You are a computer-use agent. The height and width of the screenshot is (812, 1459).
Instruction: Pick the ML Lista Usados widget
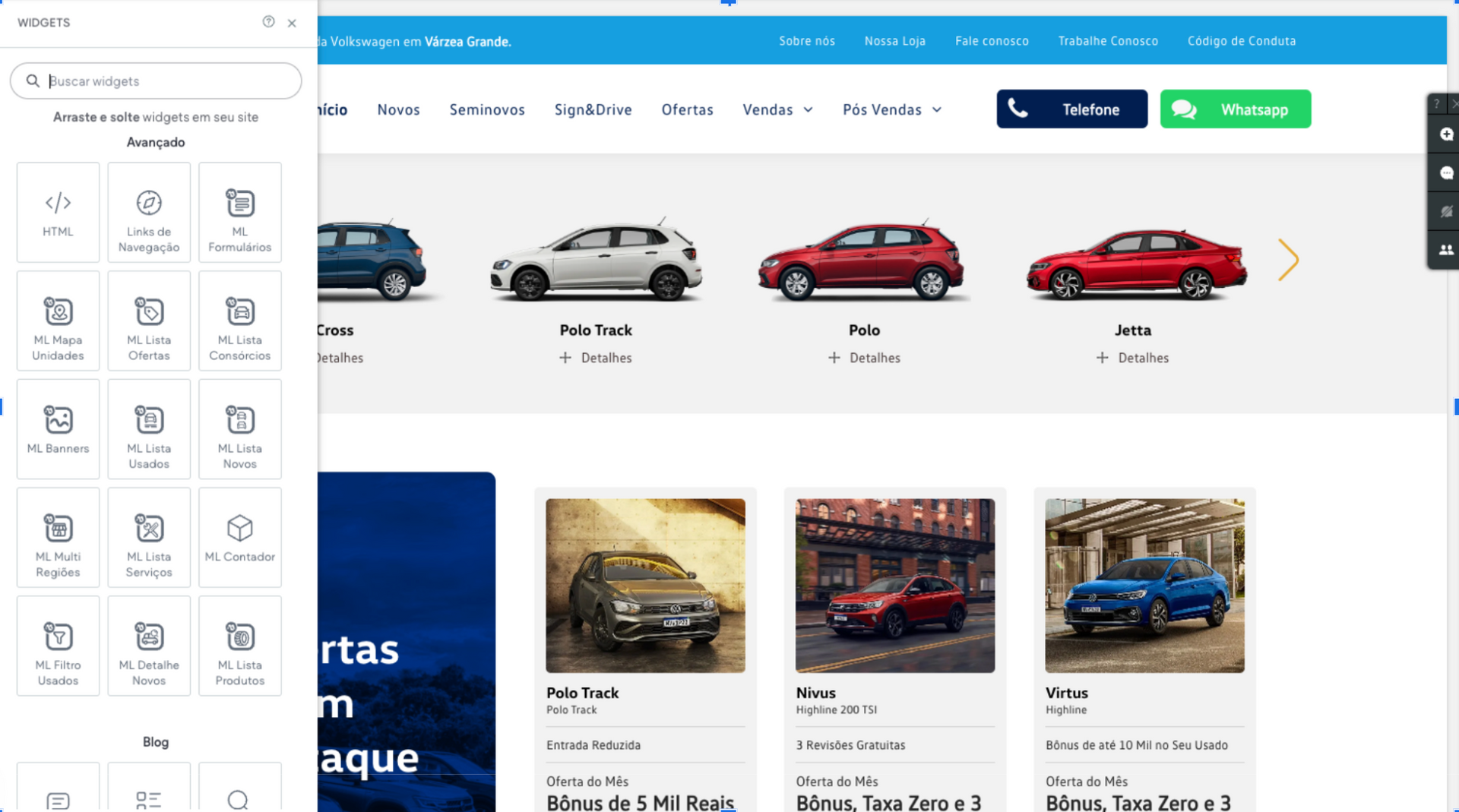pos(149,429)
